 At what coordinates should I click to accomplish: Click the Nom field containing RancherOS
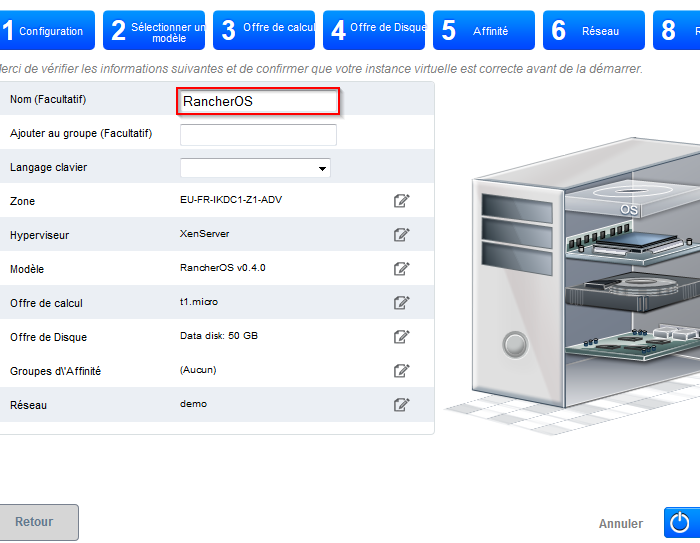coord(259,101)
